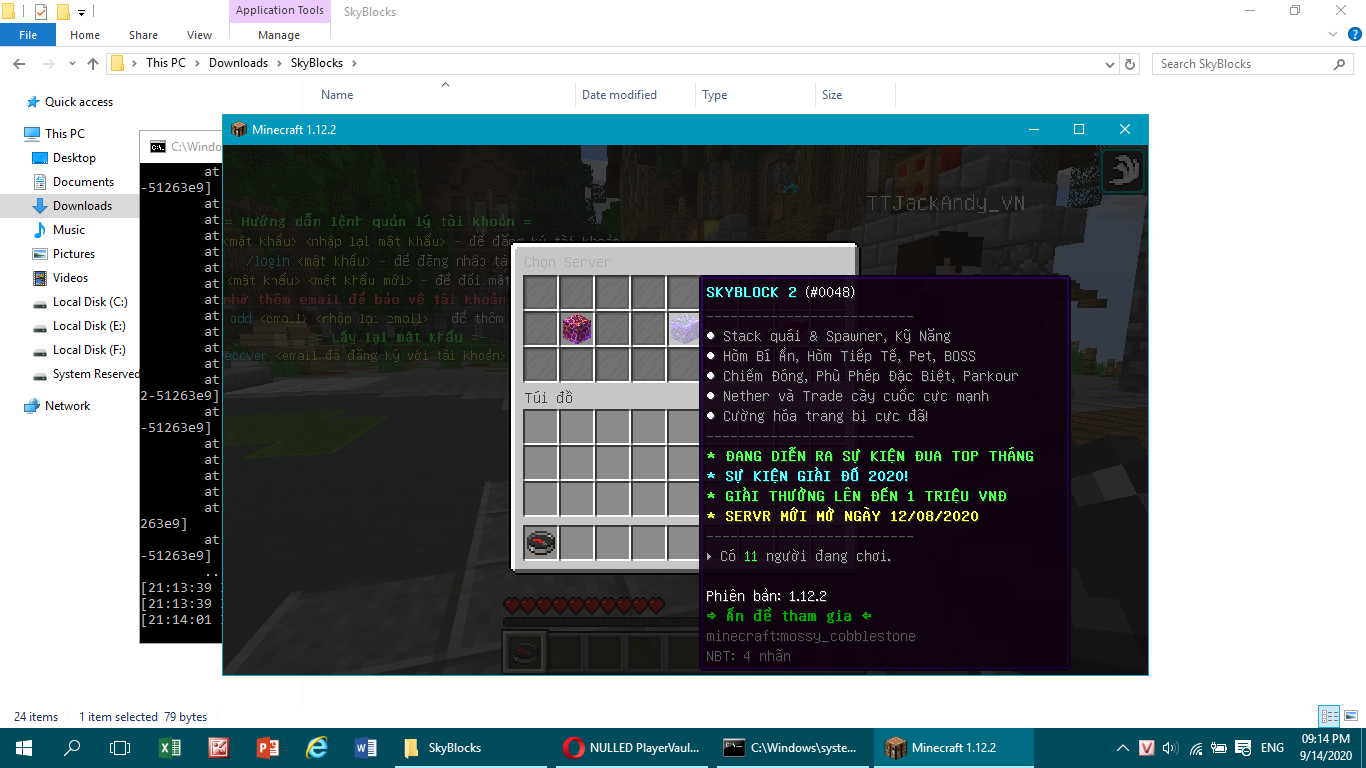Open taskbar search magnifier

72,747
